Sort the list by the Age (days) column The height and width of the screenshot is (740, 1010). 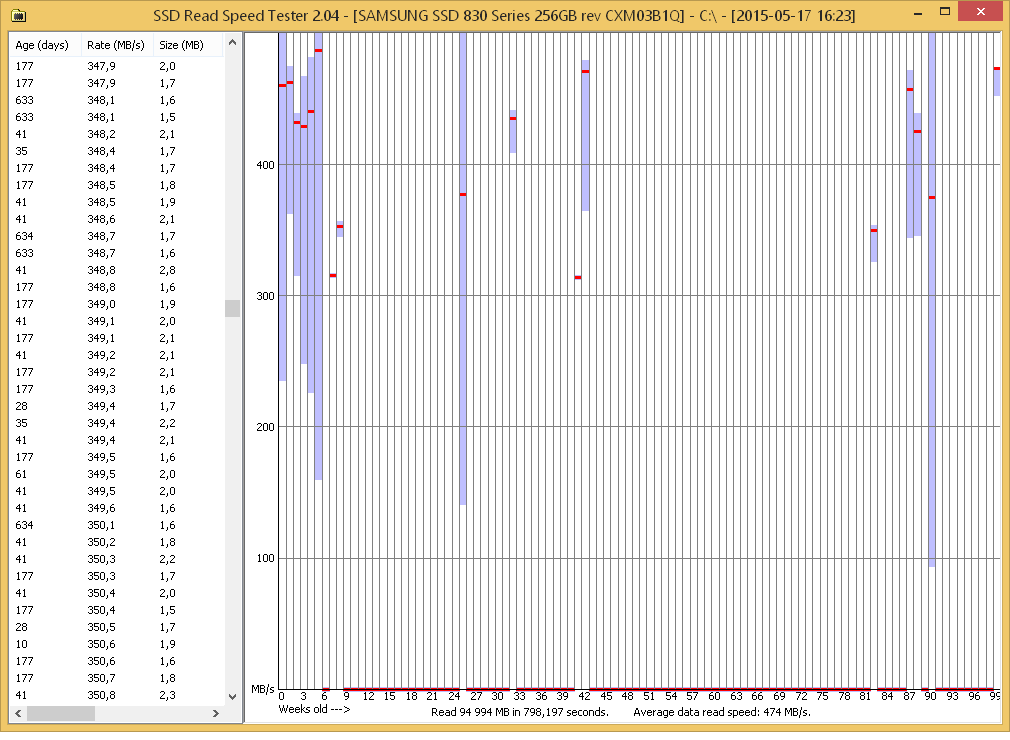coord(44,45)
